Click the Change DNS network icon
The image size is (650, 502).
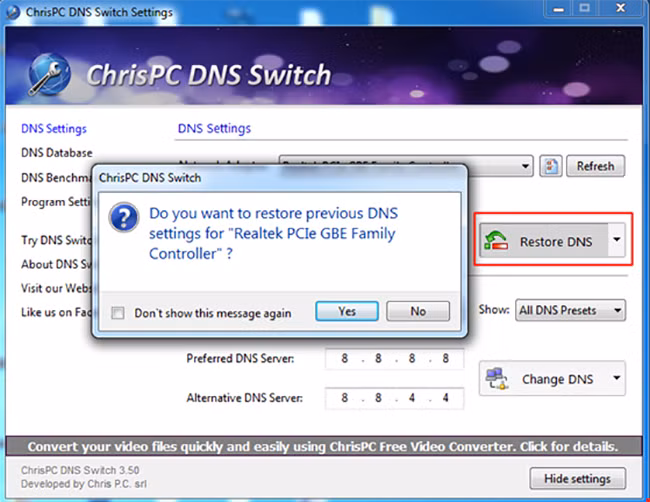coord(496,379)
